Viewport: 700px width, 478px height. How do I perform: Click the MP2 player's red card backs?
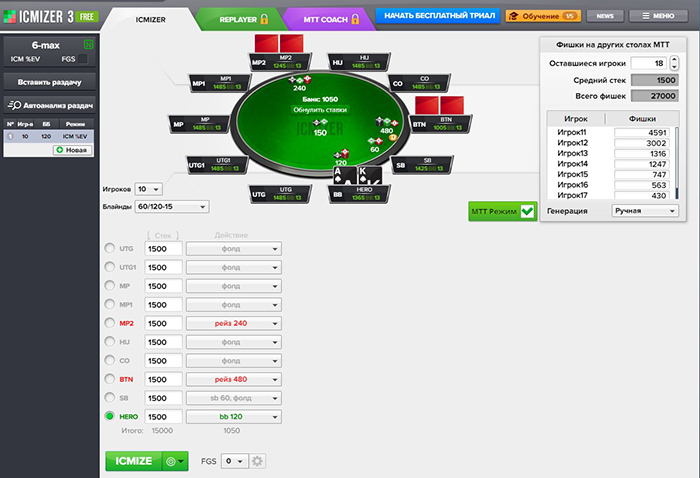point(277,43)
